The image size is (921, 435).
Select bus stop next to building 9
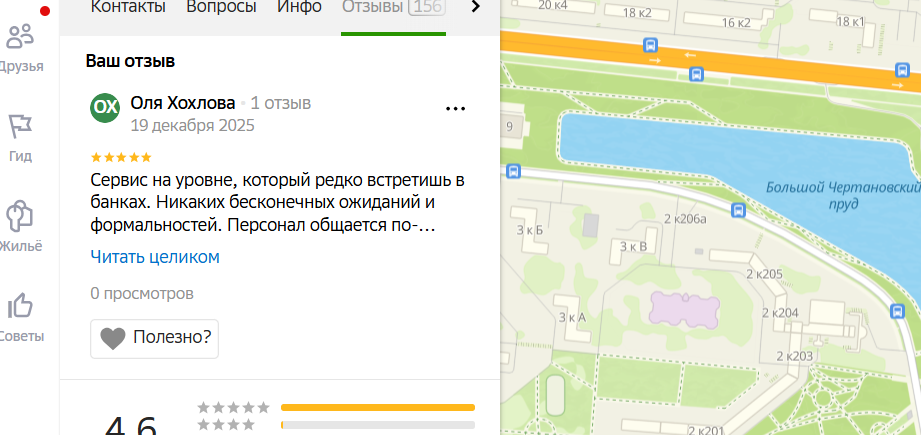[513, 171]
